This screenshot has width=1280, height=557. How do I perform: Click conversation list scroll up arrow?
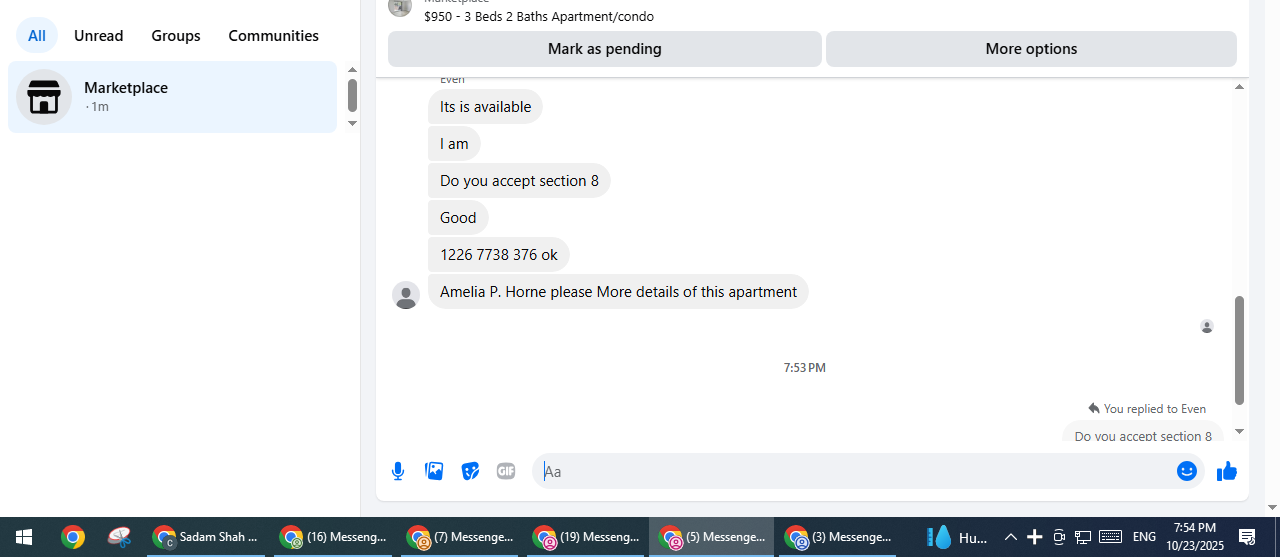(352, 70)
